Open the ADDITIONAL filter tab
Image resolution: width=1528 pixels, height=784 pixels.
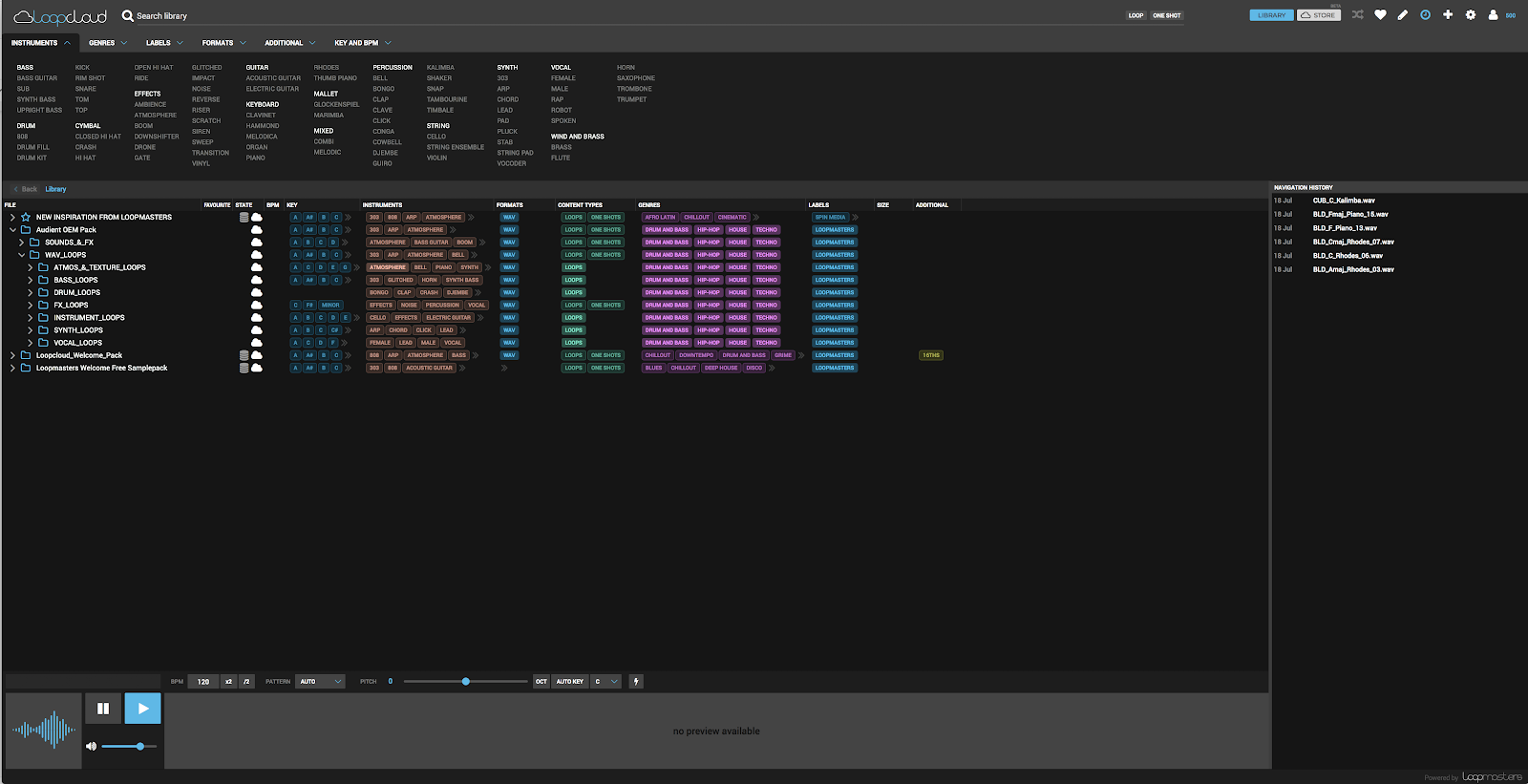tap(290, 43)
